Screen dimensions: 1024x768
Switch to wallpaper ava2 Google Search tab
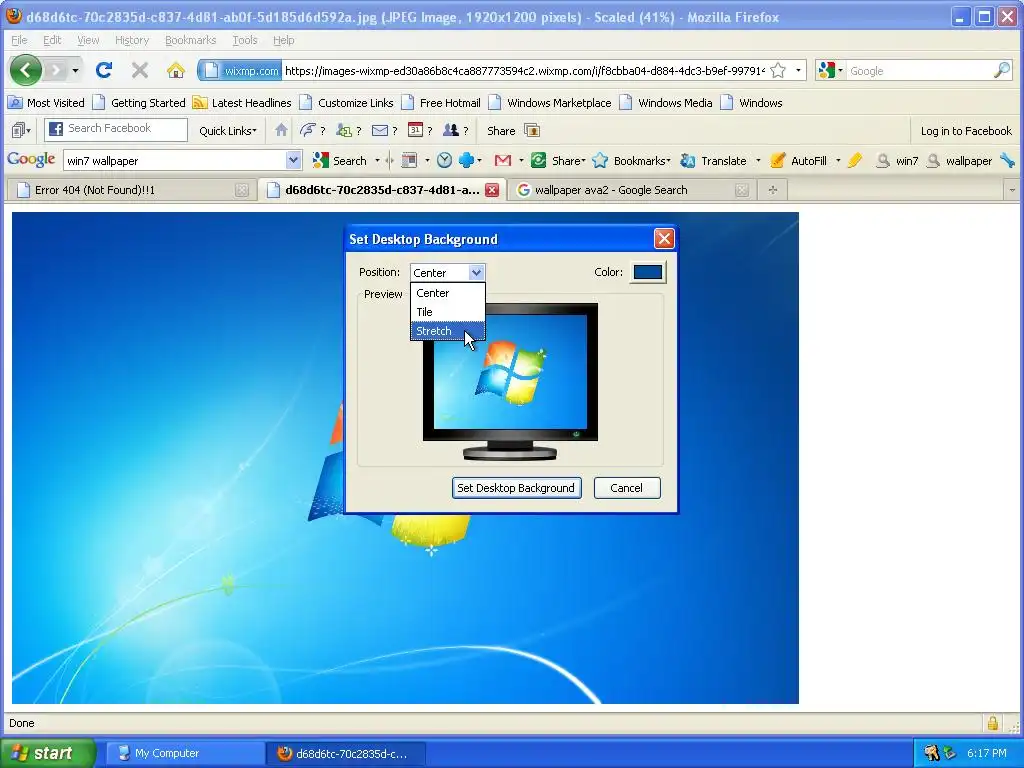click(x=631, y=190)
